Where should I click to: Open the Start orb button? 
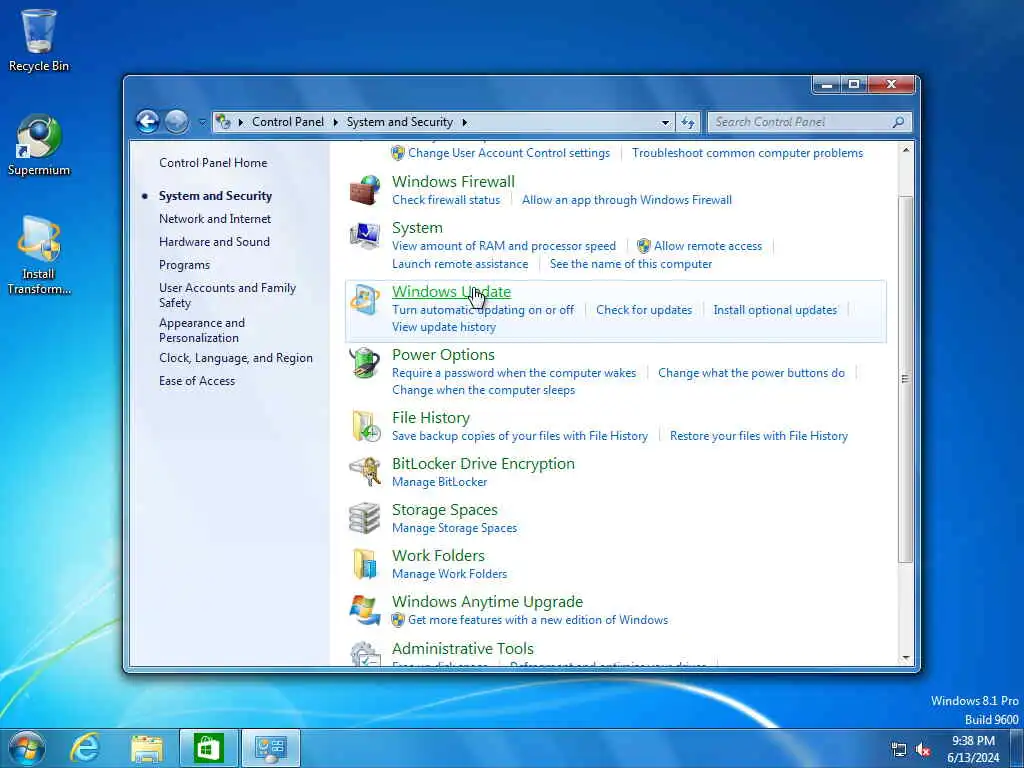tap(27, 748)
